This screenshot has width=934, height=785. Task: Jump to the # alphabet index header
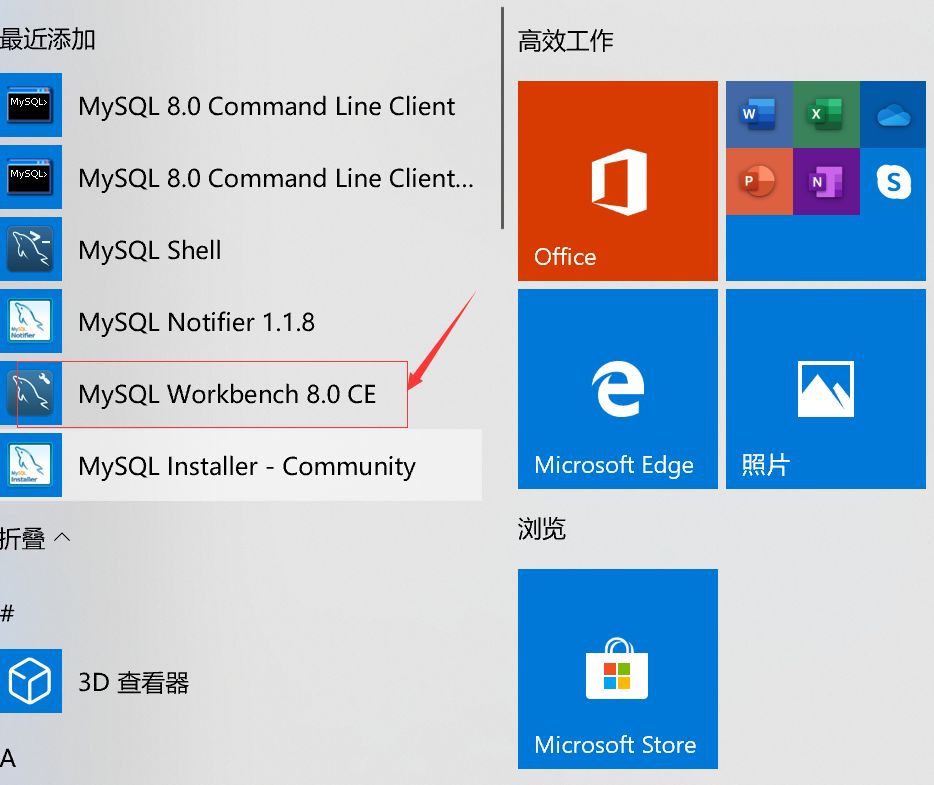pyautogui.click(x=7, y=613)
